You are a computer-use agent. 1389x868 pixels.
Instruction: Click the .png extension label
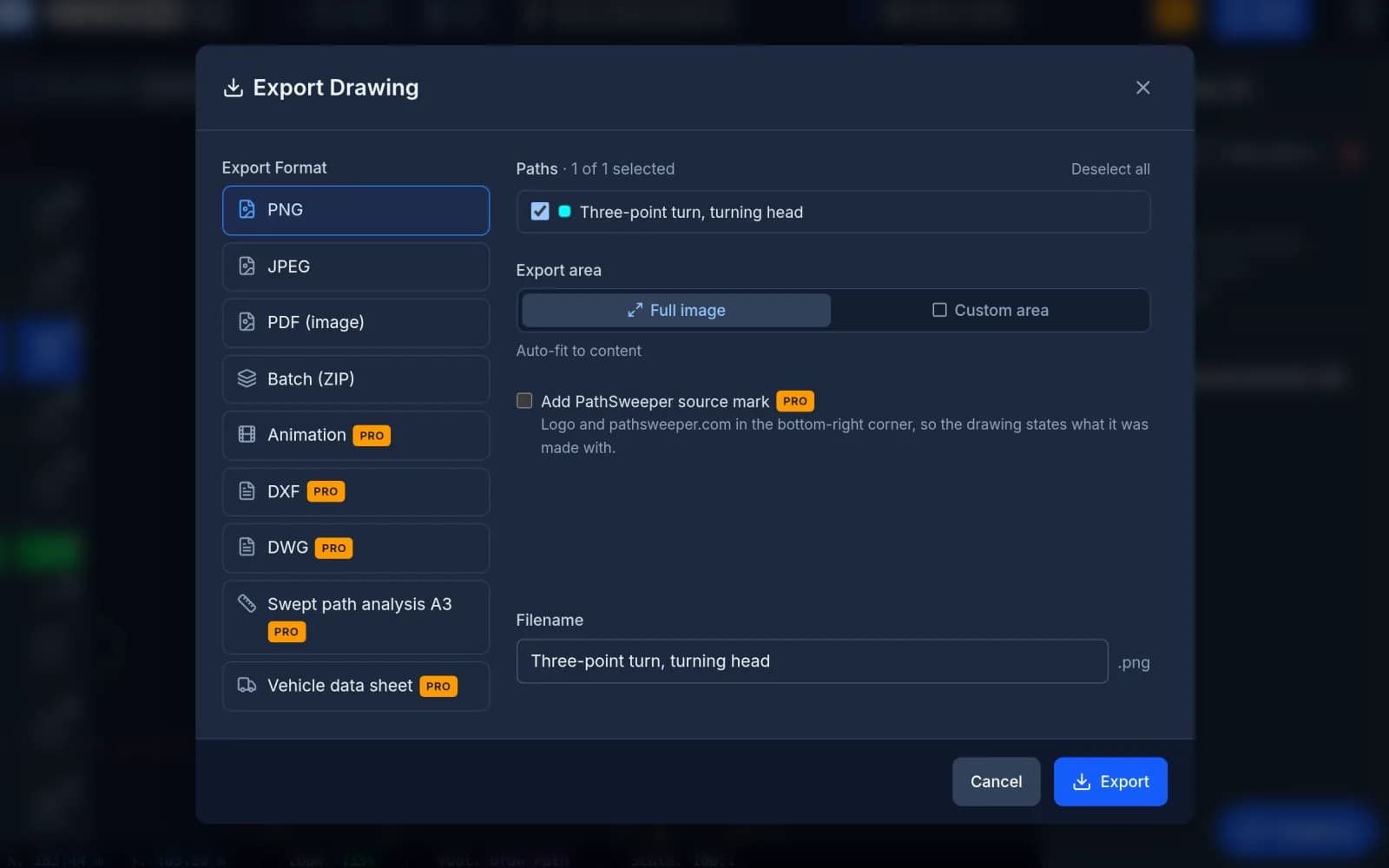pos(1134,662)
